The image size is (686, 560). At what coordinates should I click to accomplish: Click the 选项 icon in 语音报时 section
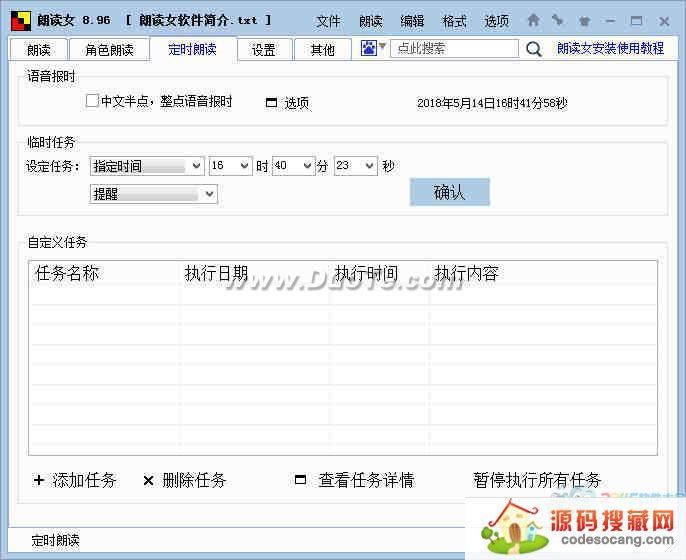pyautogui.click(x=271, y=103)
